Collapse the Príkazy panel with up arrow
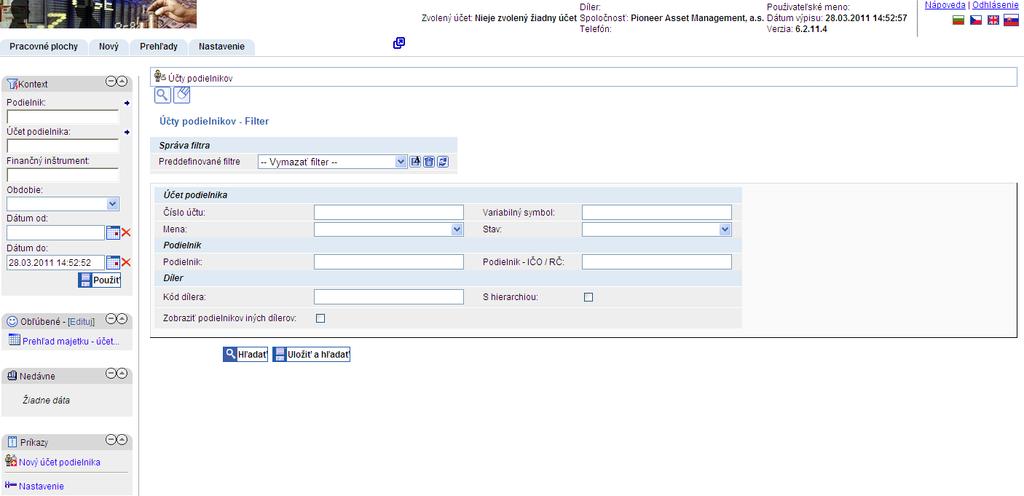1024x496 pixels. click(121, 440)
